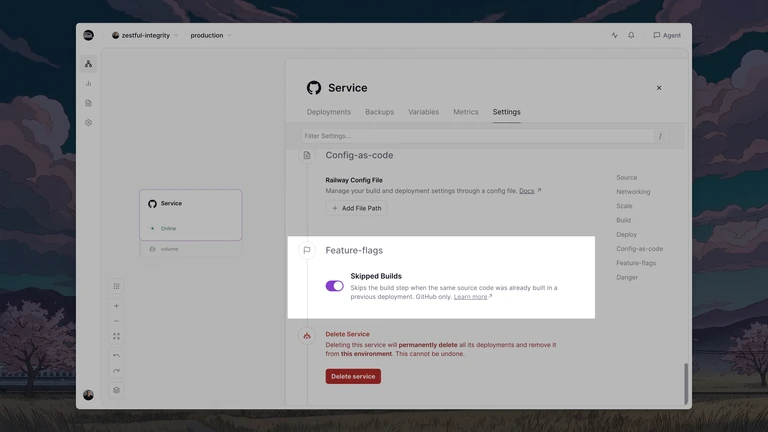This screenshot has width=768, height=432.
Task: Select the Service card on canvas
Action: click(x=191, y=215)
